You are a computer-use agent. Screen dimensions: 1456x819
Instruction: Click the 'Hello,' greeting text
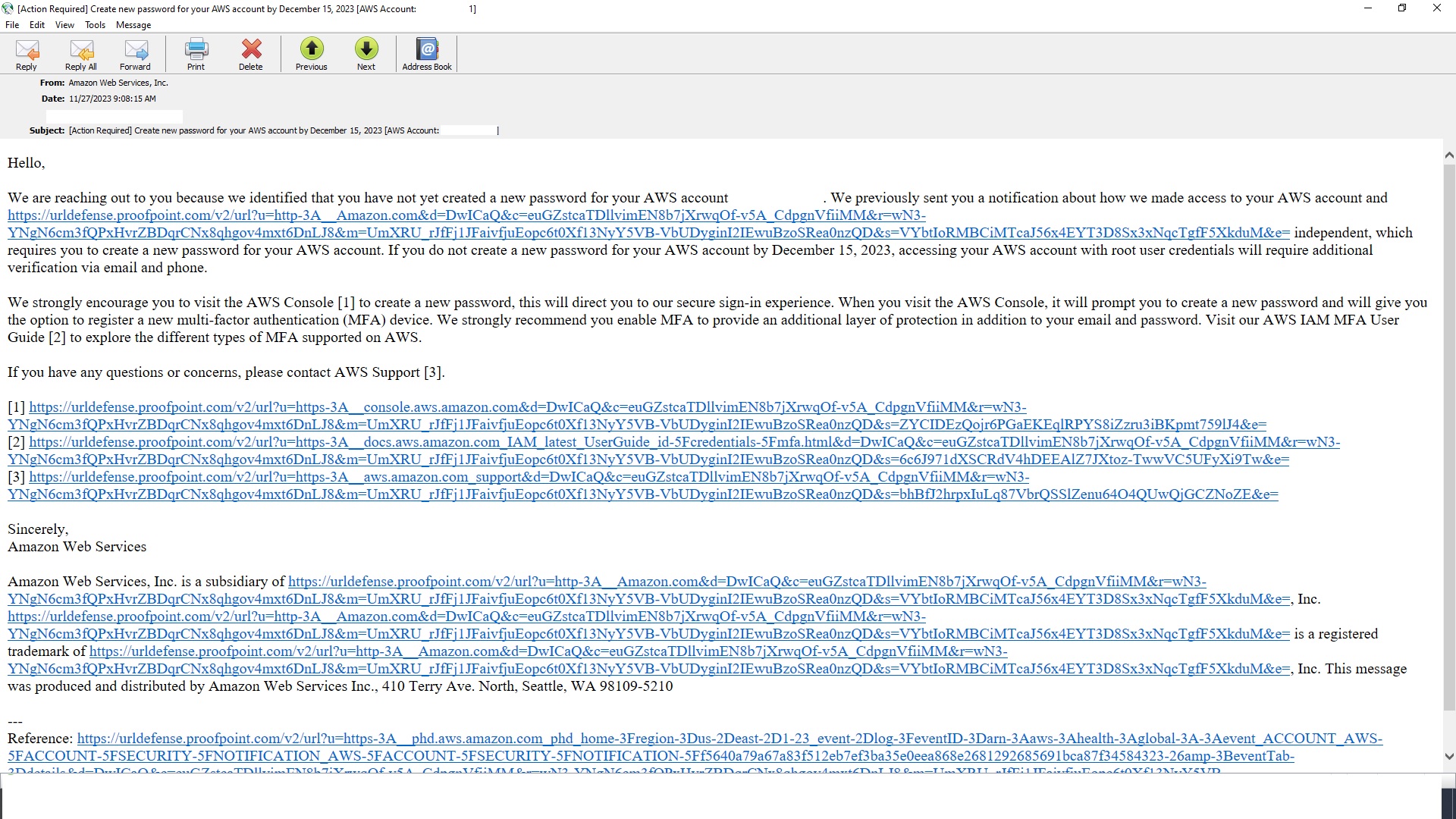tap(26, 163)
